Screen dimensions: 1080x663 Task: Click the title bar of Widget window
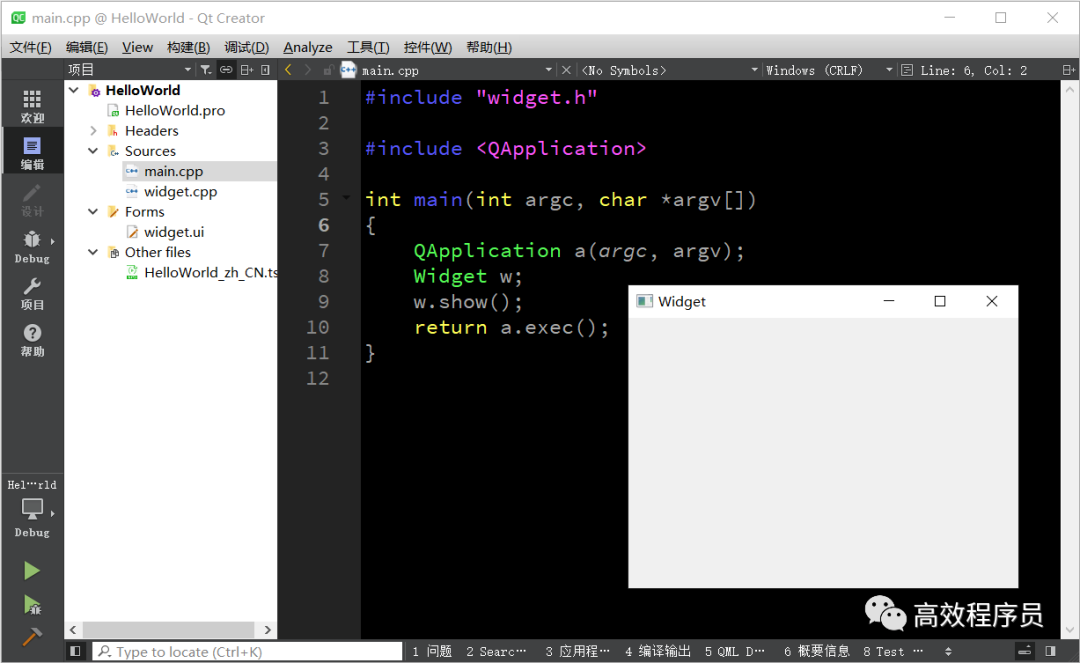(x=823, y=302)
